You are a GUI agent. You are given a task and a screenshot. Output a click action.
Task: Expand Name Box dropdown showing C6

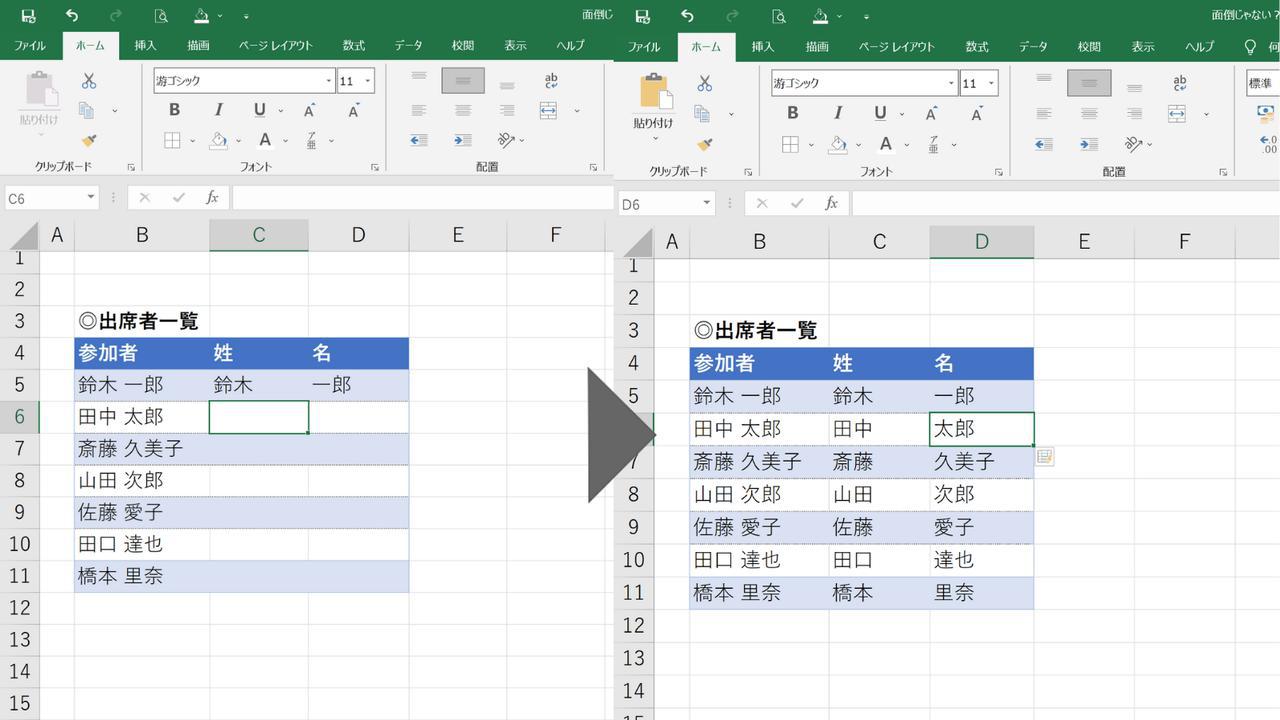91,198
